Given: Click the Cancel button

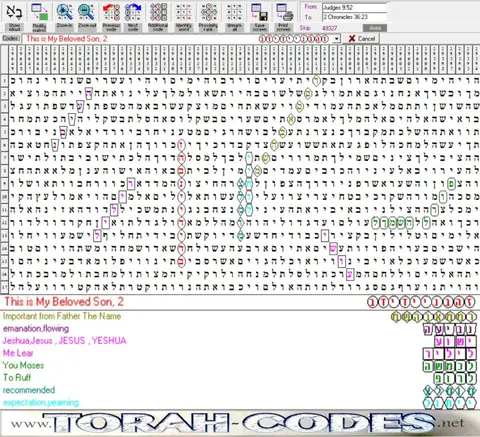Looking at the screenshot, I should tap(362, 39).
